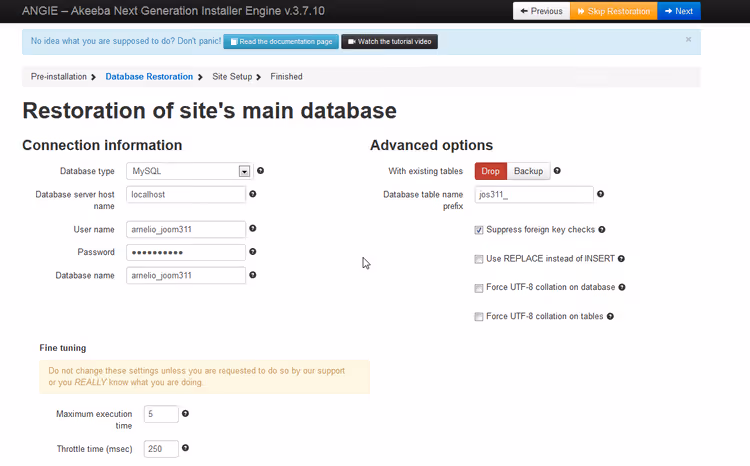Click help icon beside Throttle time
750x466 pixels.
[x=185, y=448]
